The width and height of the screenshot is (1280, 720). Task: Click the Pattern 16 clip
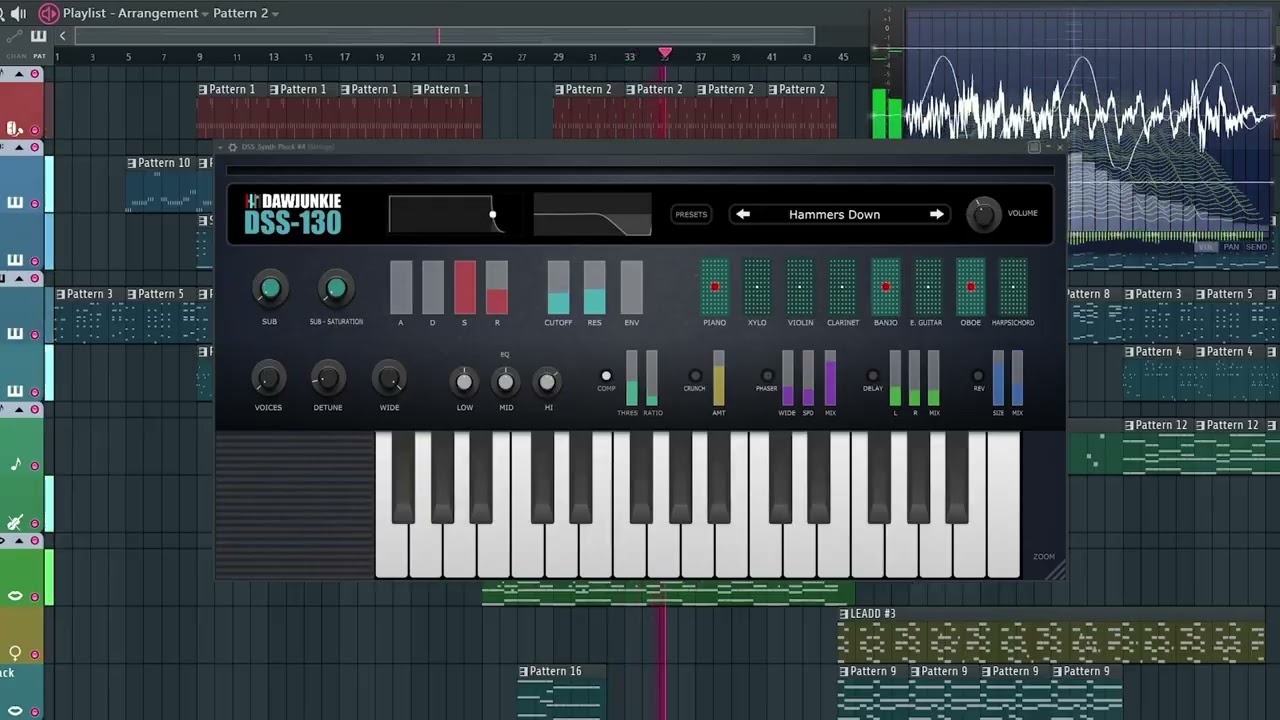pos(561,691)
